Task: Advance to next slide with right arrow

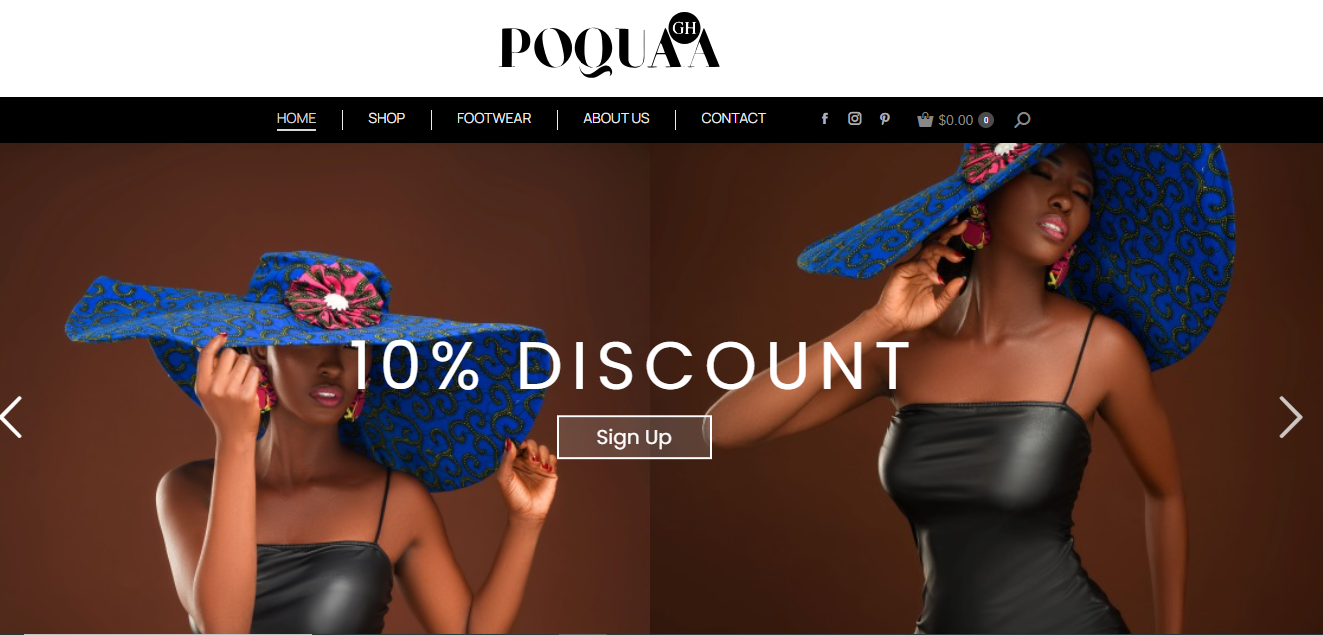Action: pos(1290,417)
